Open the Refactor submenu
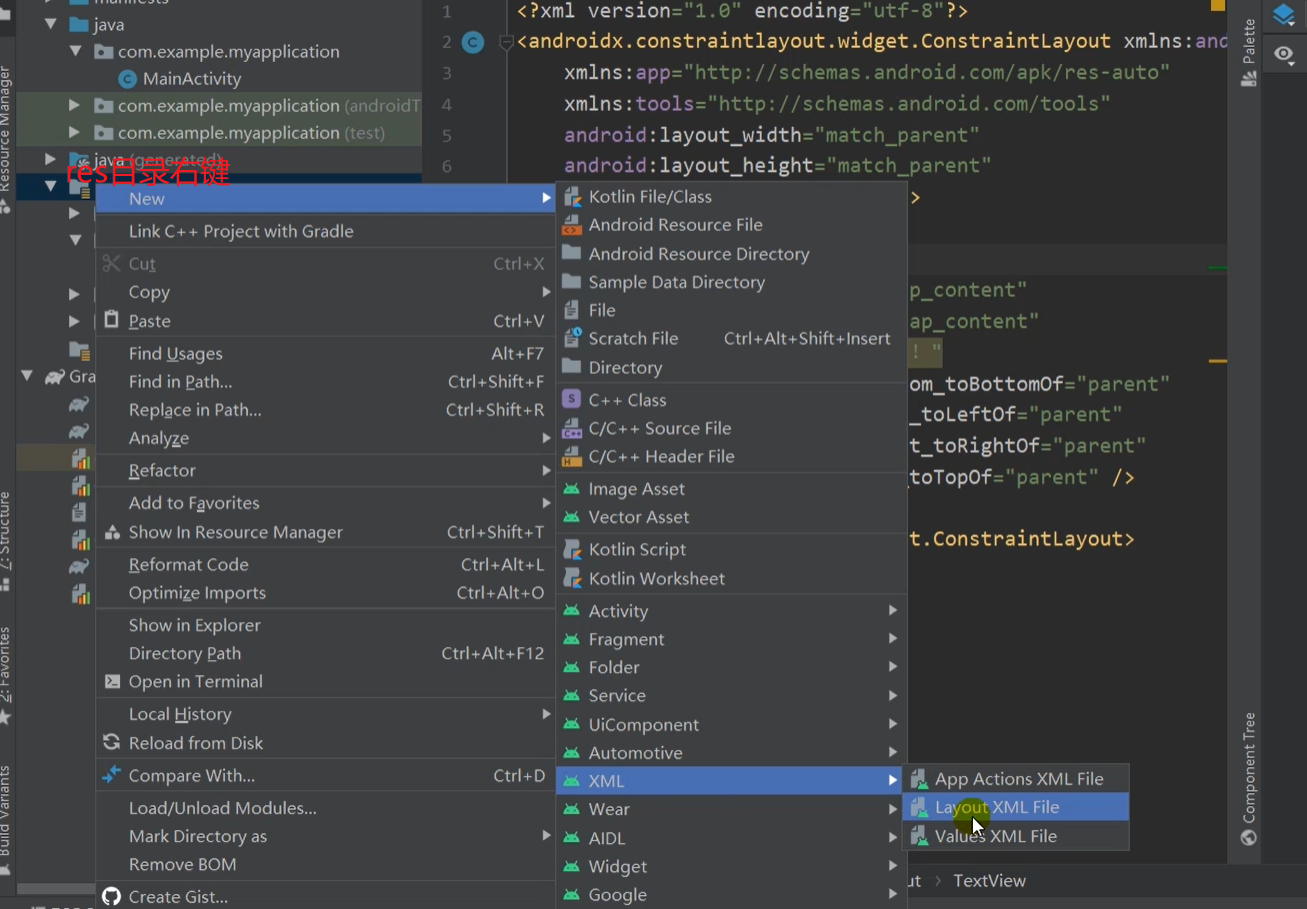The image size is (1307, 909). [325, 470]
